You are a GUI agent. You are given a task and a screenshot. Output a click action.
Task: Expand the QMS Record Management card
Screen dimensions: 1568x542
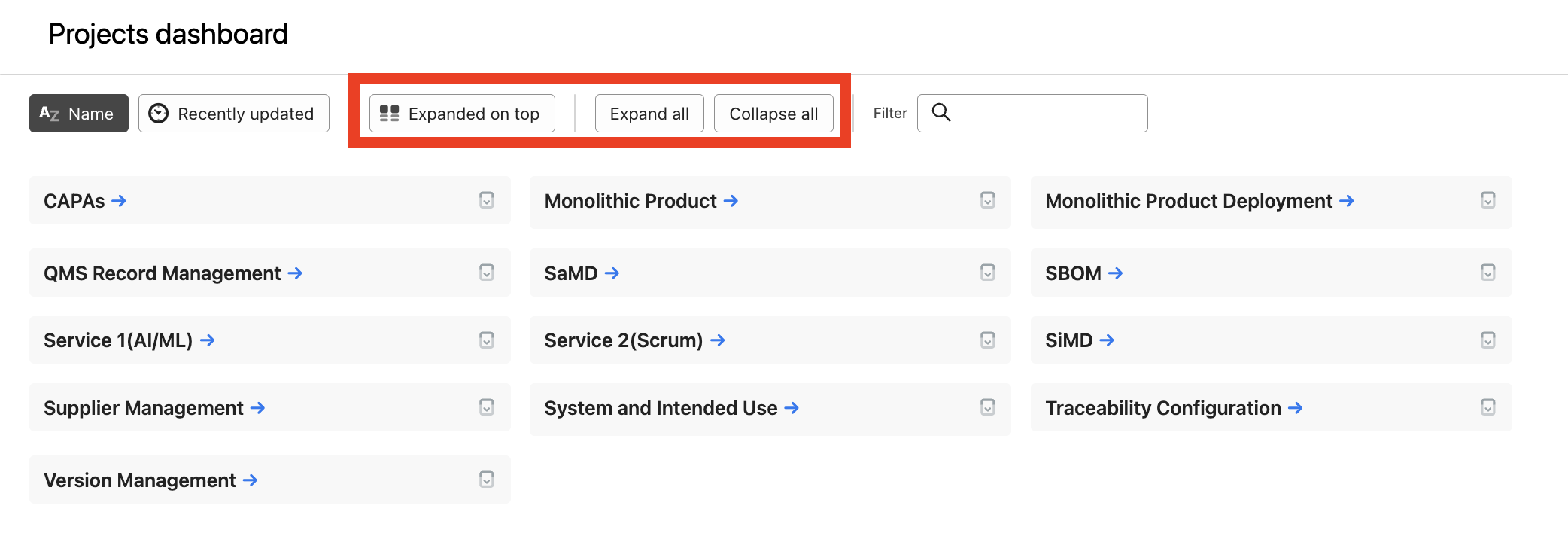pyautogui.click(x=487, y=273)
